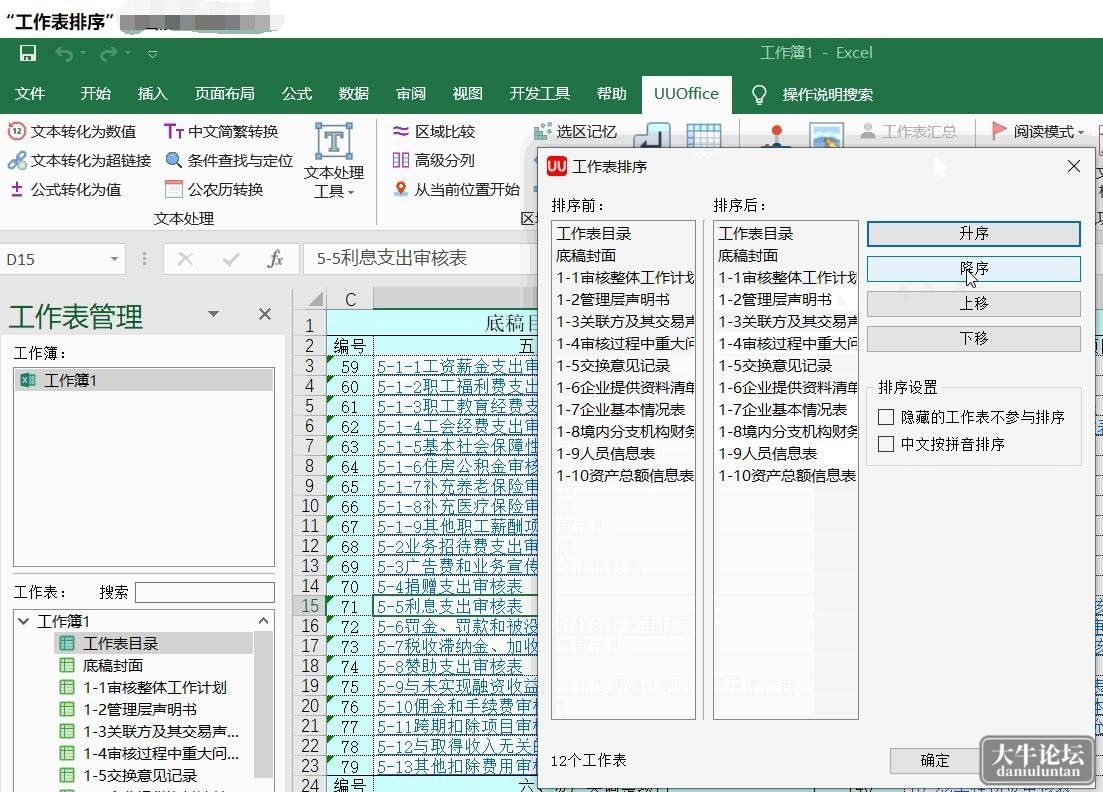This screenshot has width=1103, height=792.
Task: Click the 工作表汇总 command
Action: (x=909, y=132)
